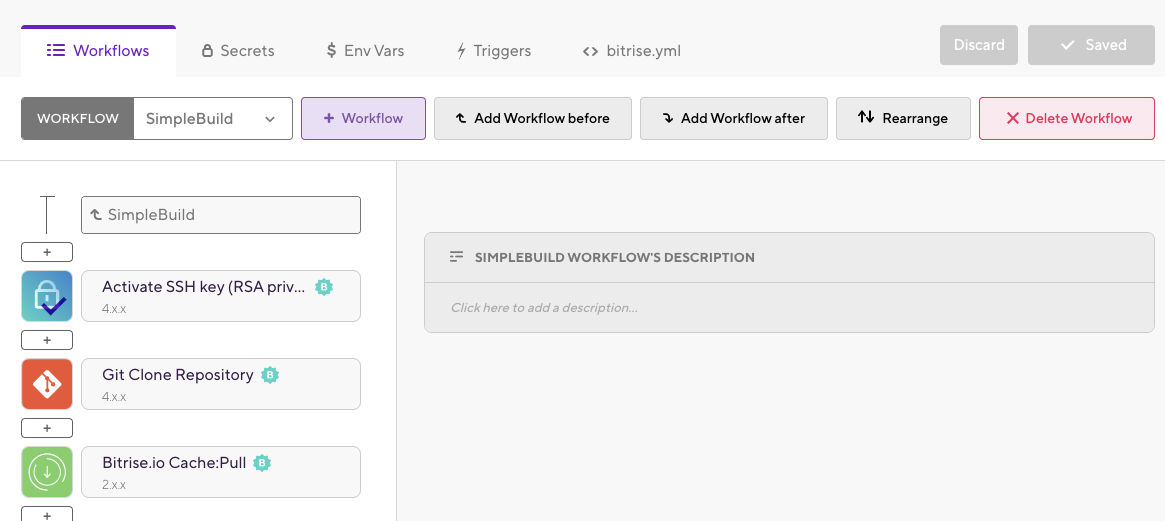Add a step above Activate SSH key

pyautogui.click(x=47, y=252)
